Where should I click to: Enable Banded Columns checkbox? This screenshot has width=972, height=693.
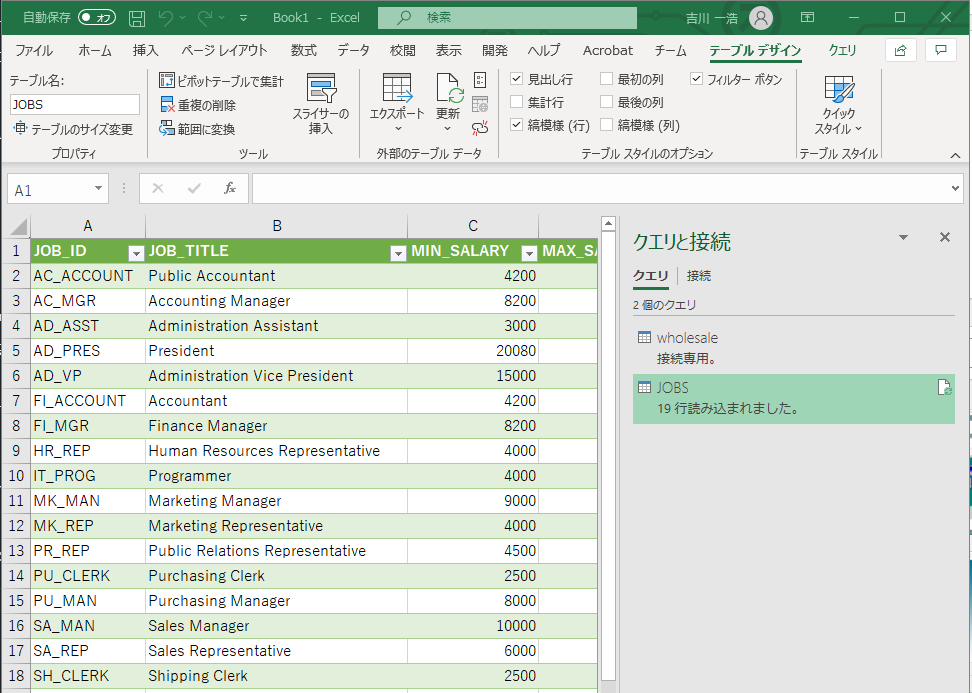[x=607, y=125]
